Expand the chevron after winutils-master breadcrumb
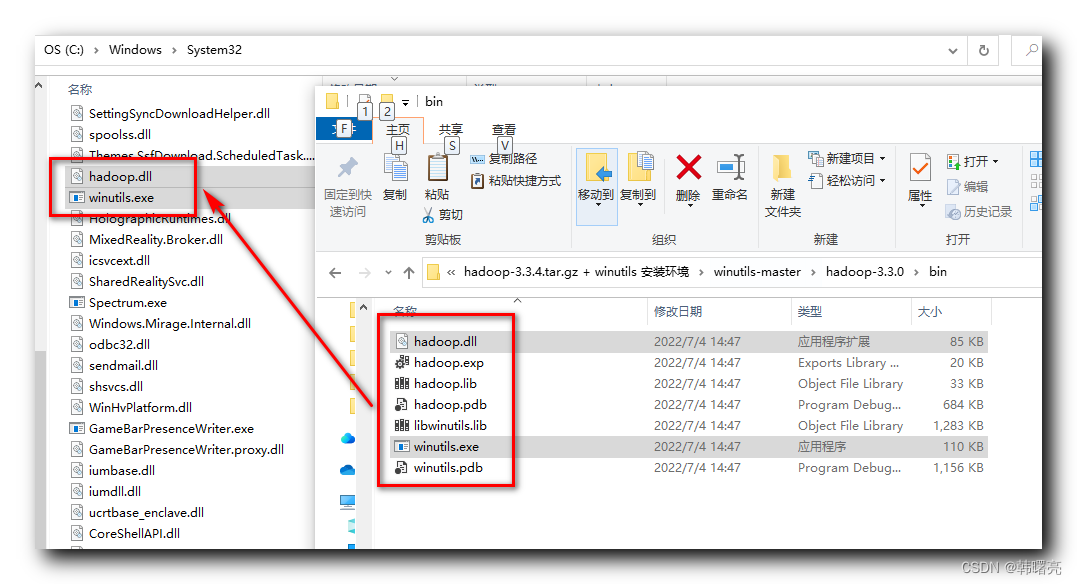 point(813,273)
